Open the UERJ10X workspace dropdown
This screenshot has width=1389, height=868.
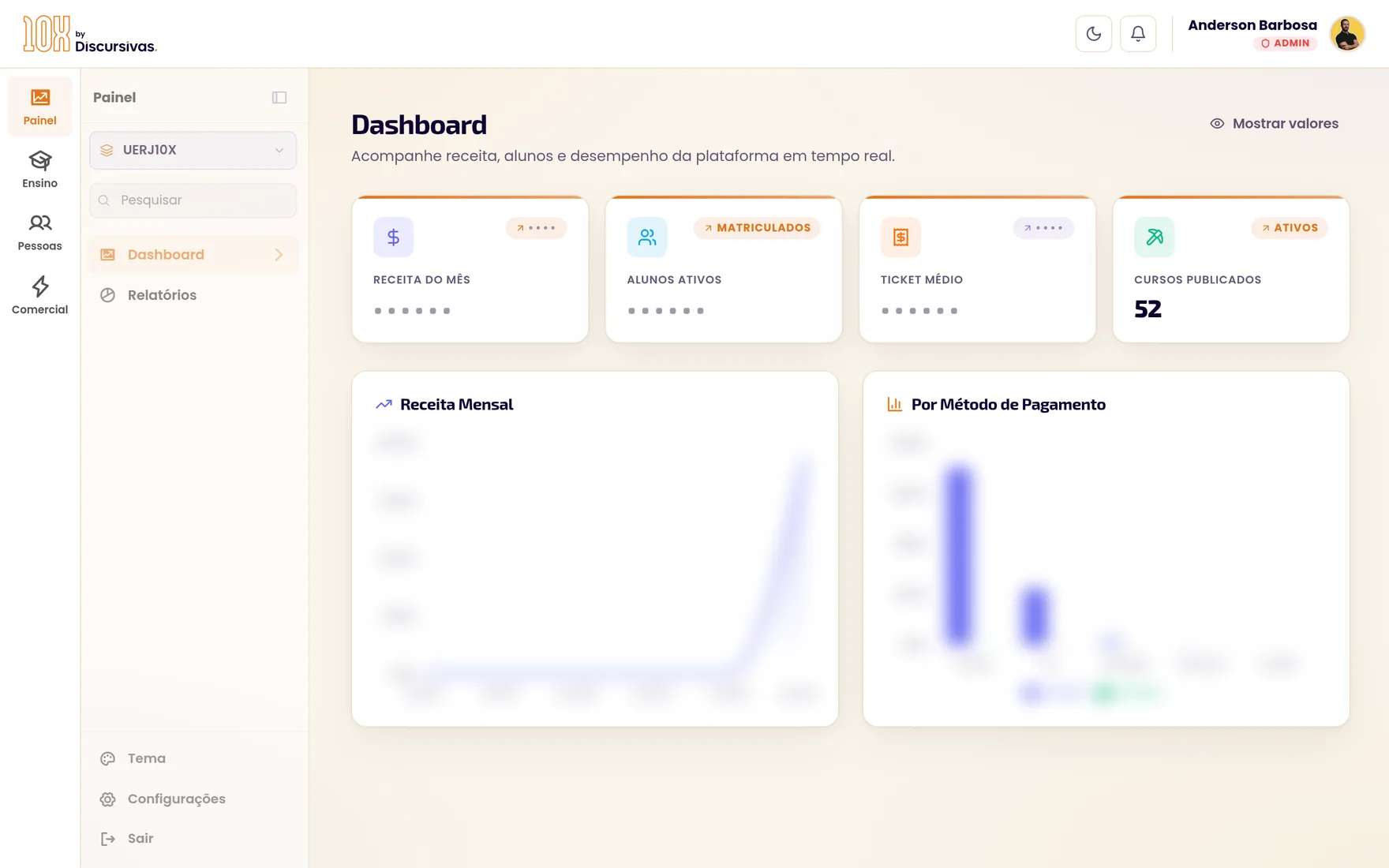(x=193, y=150)
